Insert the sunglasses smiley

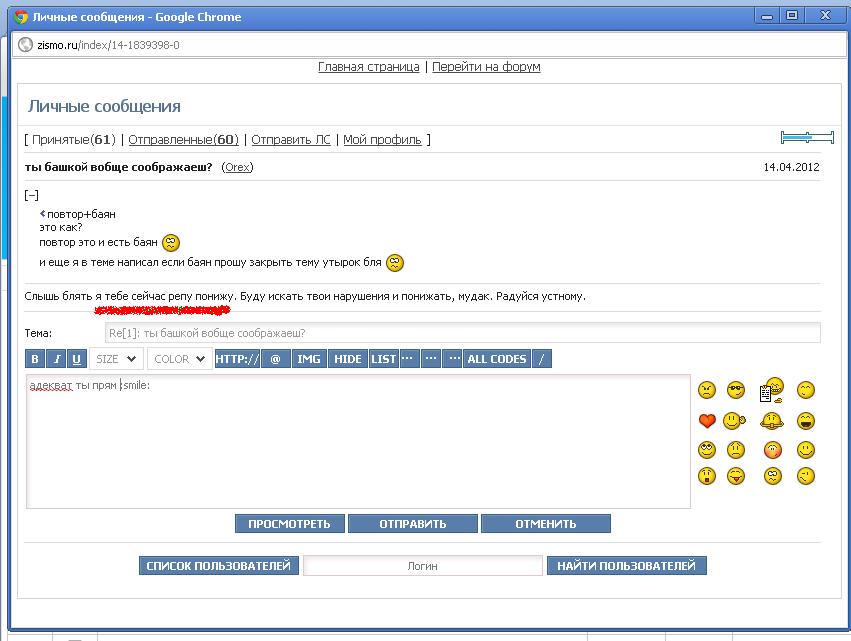pyautogui.click(x=735, y=390)
